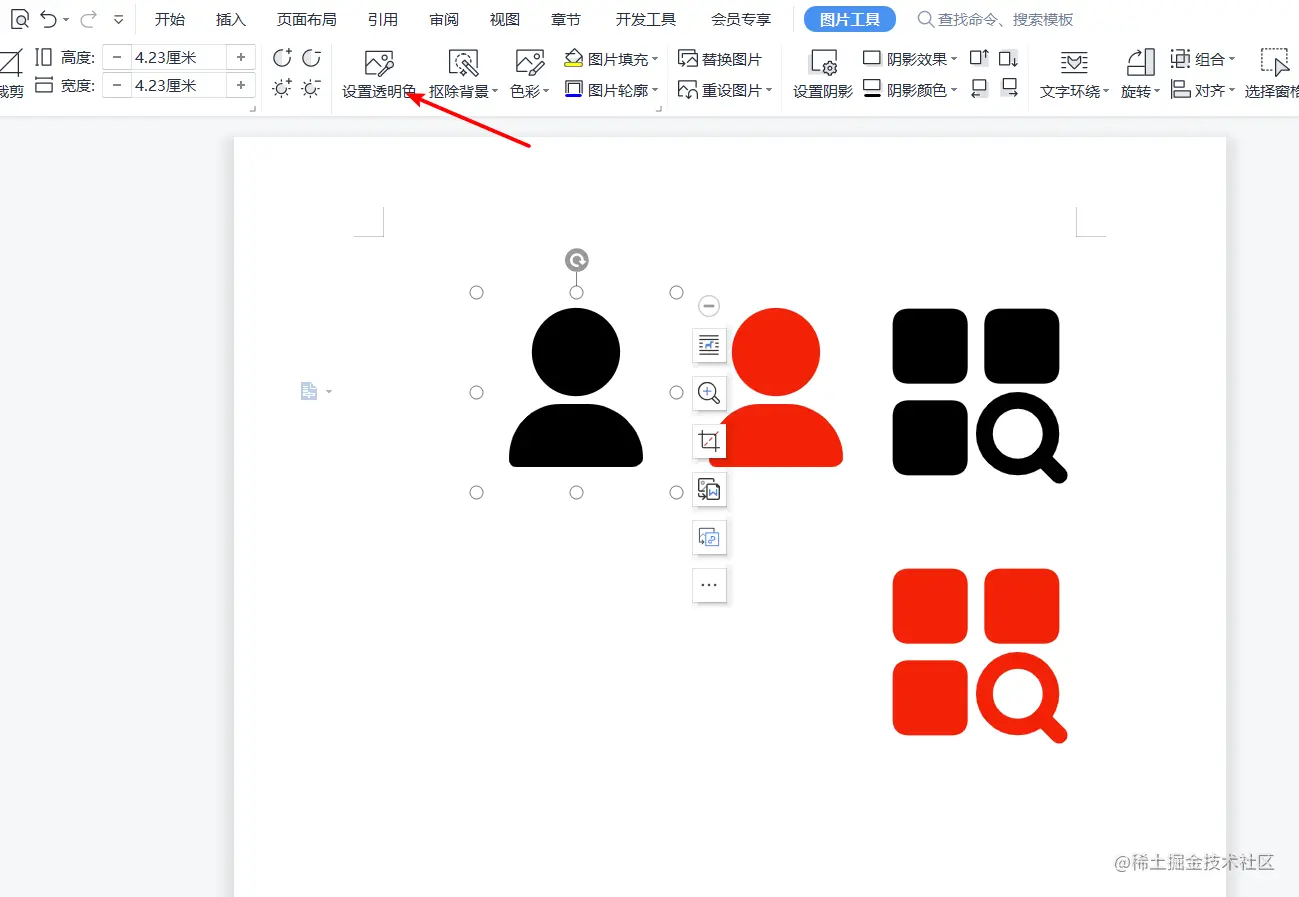The image size is (1299, 897).
Task: Click the rotation handle above the selected picture
Action: [x=576, y=261]
